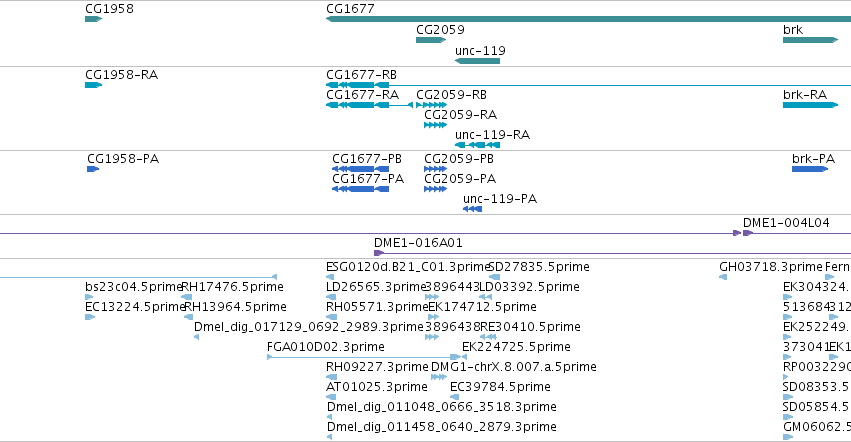Open the DME1-016A01 clone label
The width and height of the screenshot is (851, 442).
(x=418, y=243)
